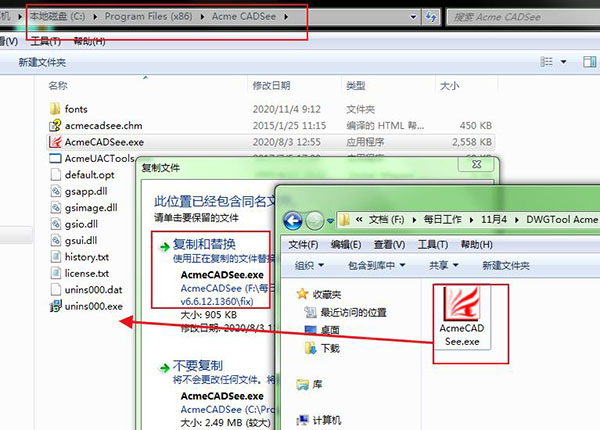Open the 包含到库中 dropdown
The width and height of the screenshot is (600, 430).
pyautogui.click(x=377, y=265)
